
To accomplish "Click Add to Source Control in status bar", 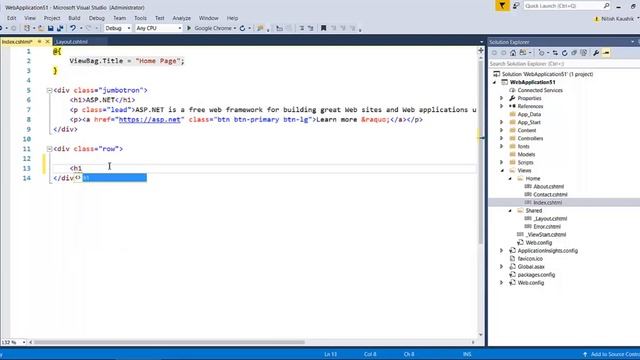I will (612, 354).
